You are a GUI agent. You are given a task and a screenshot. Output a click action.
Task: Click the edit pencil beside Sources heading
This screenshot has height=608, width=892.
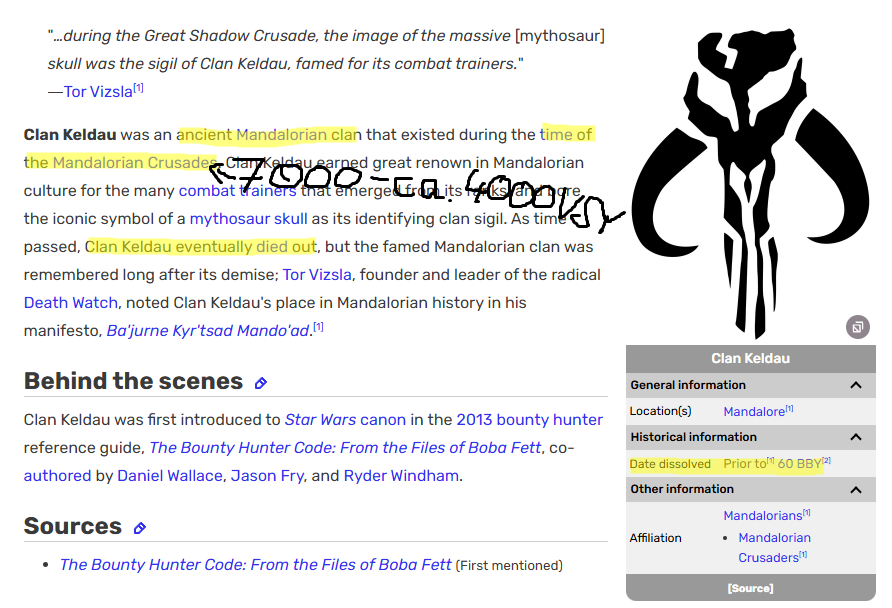[x=139, y=528]
